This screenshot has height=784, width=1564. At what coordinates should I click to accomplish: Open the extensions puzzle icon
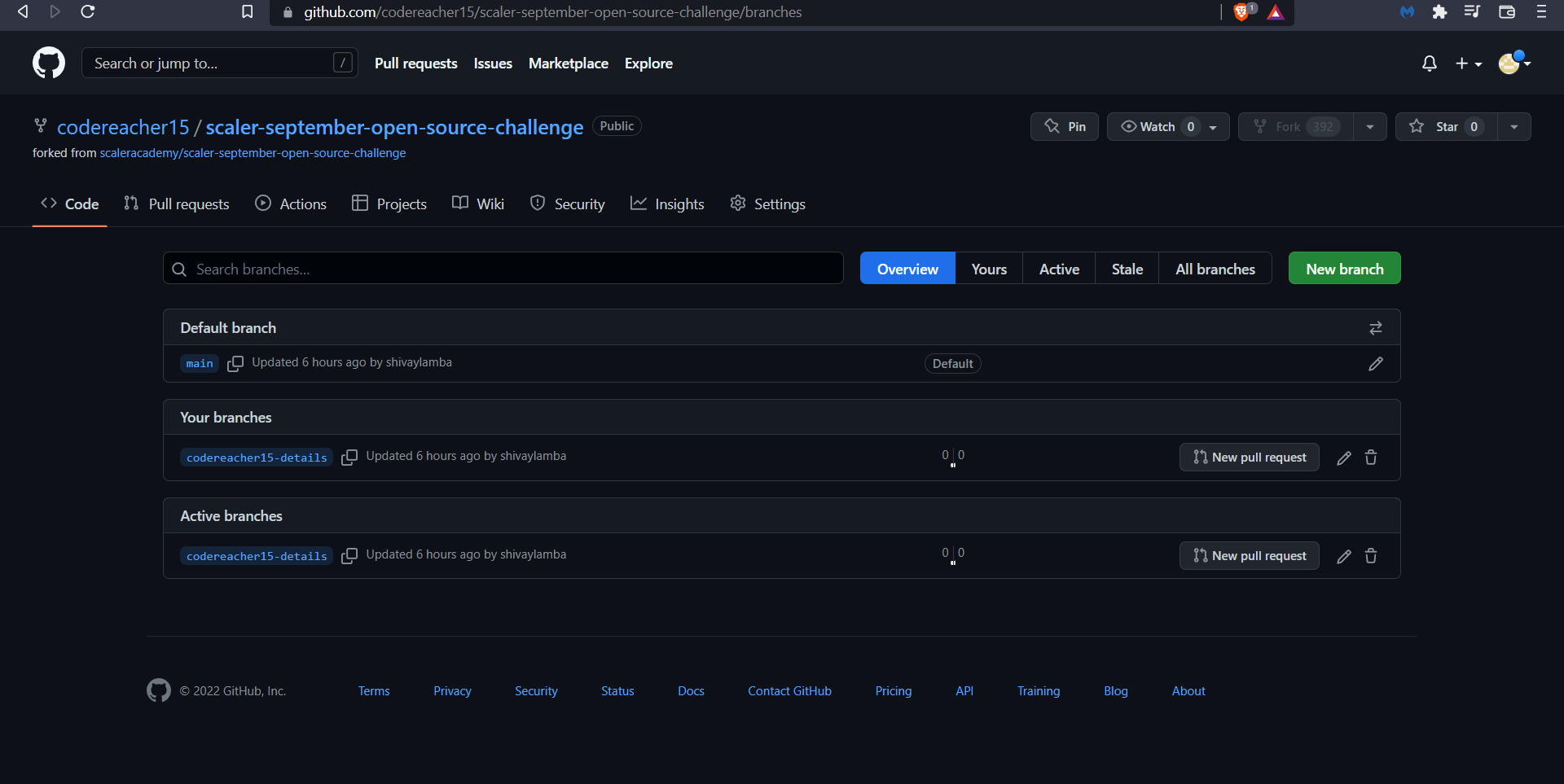pyautogui.click(x=1439, y=11)
